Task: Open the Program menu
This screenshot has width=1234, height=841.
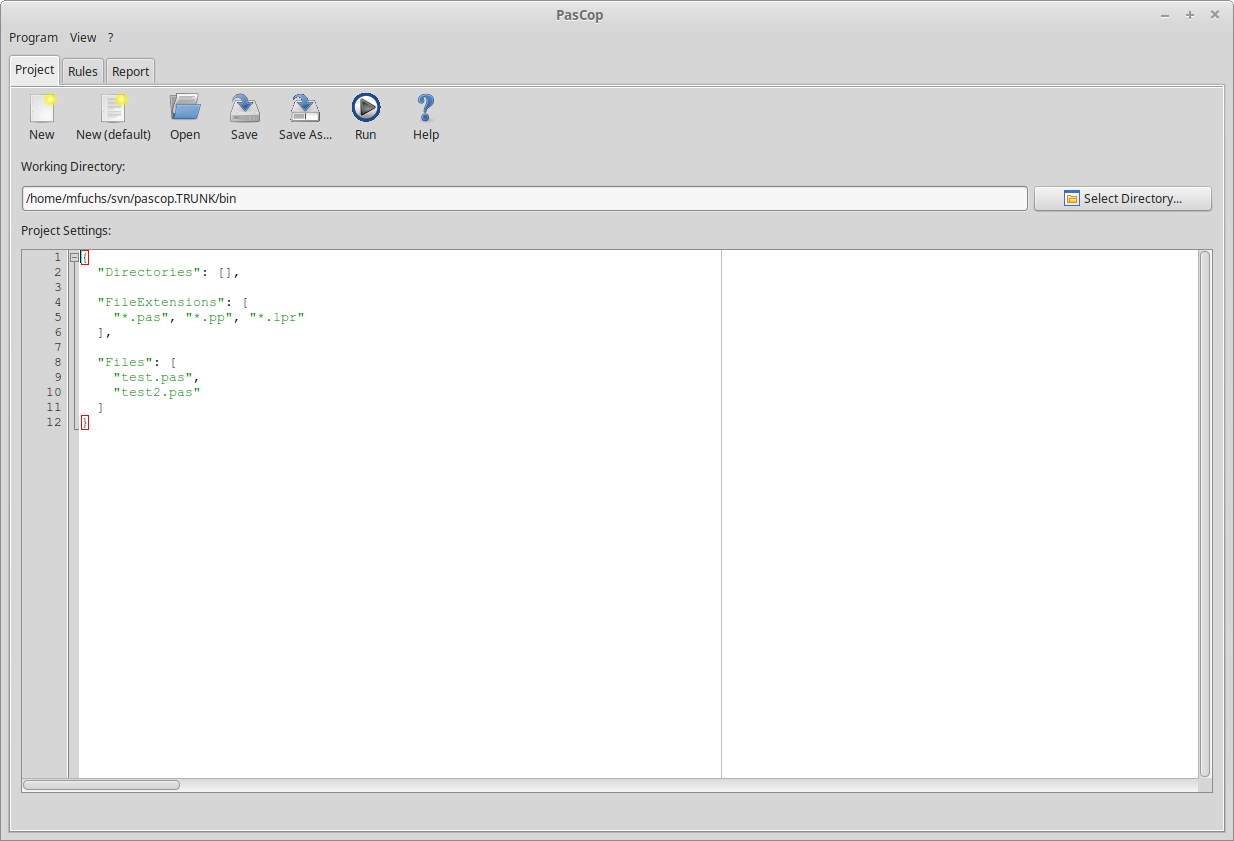Action: pos(34,37)
